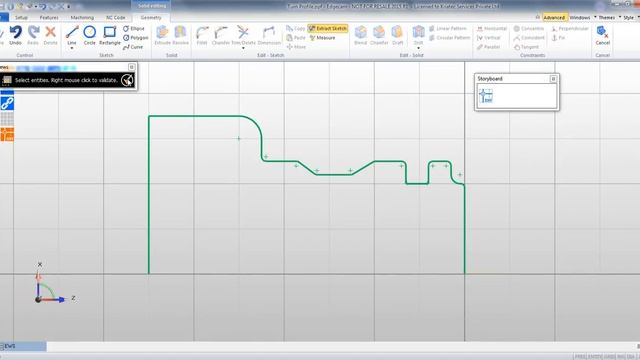The image size is (640, 360).
Task: Apply the Fix constraint
Action: coord(558,38)
